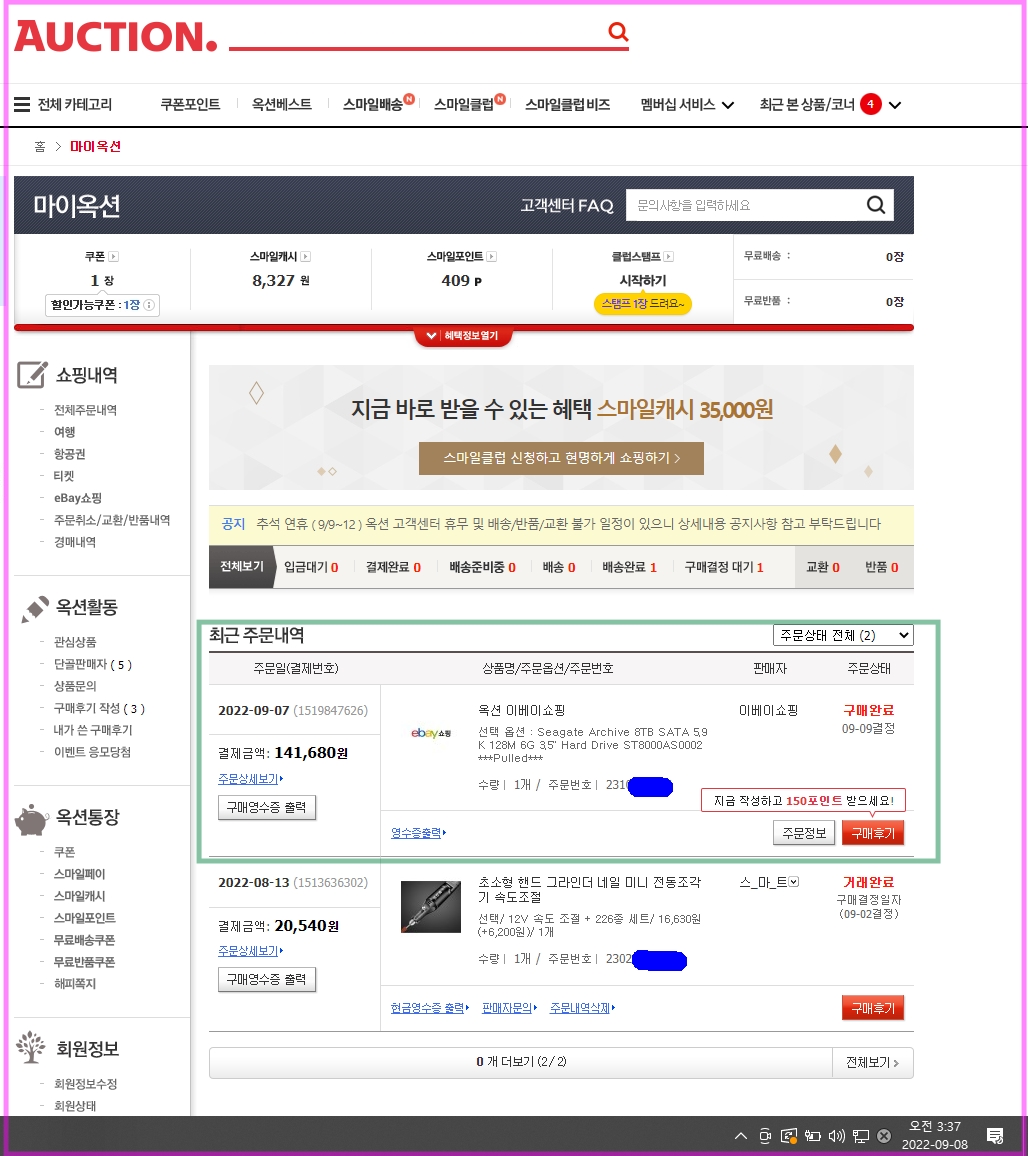The width and height of the screenshot is (1028, 1156).
Task: Click the info icon in 할인가능쿠폰 badge
Action: [149, 305]
